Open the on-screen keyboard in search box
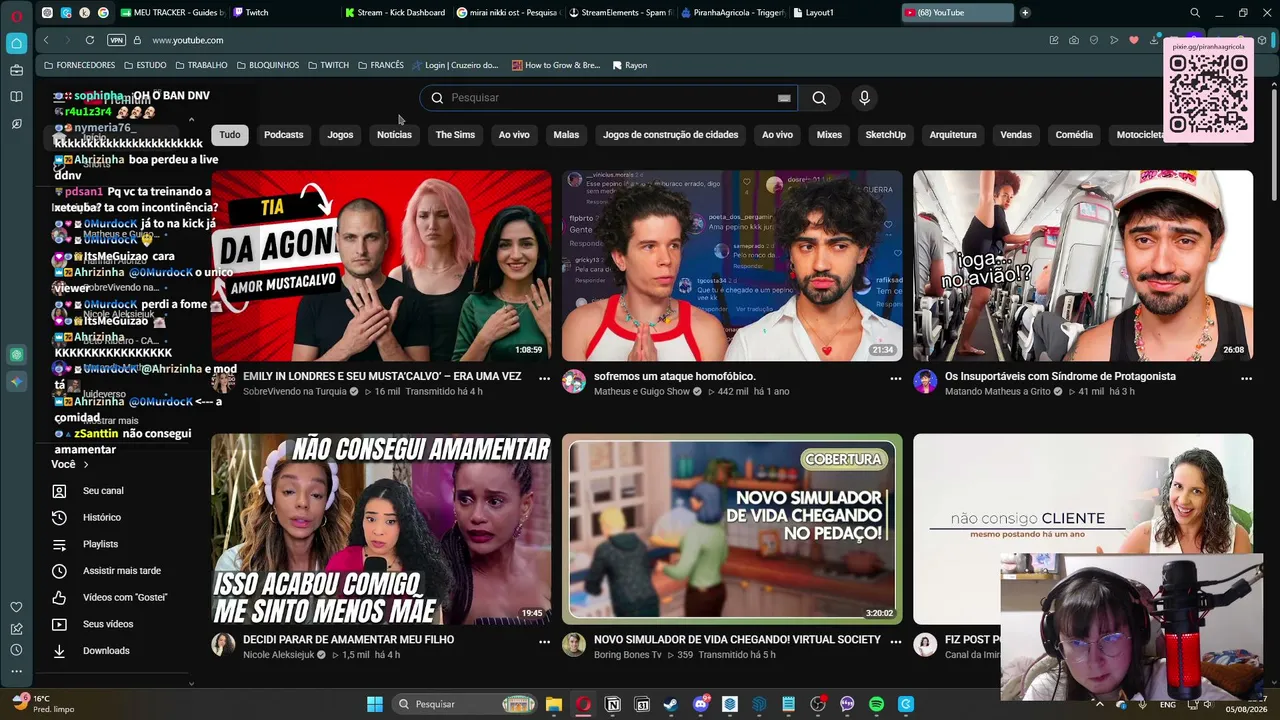Screen dimensions: 1280x720 click(784, 98)
